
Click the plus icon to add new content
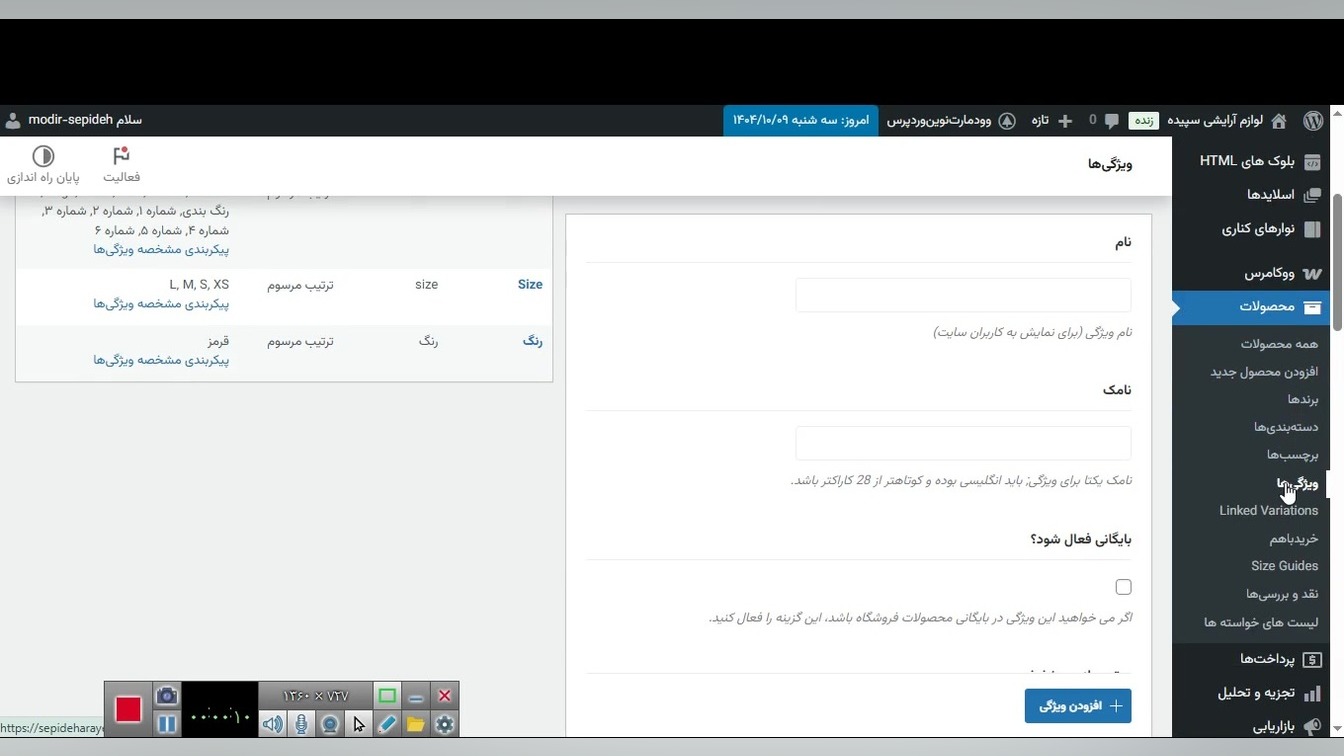[1065, 120]
